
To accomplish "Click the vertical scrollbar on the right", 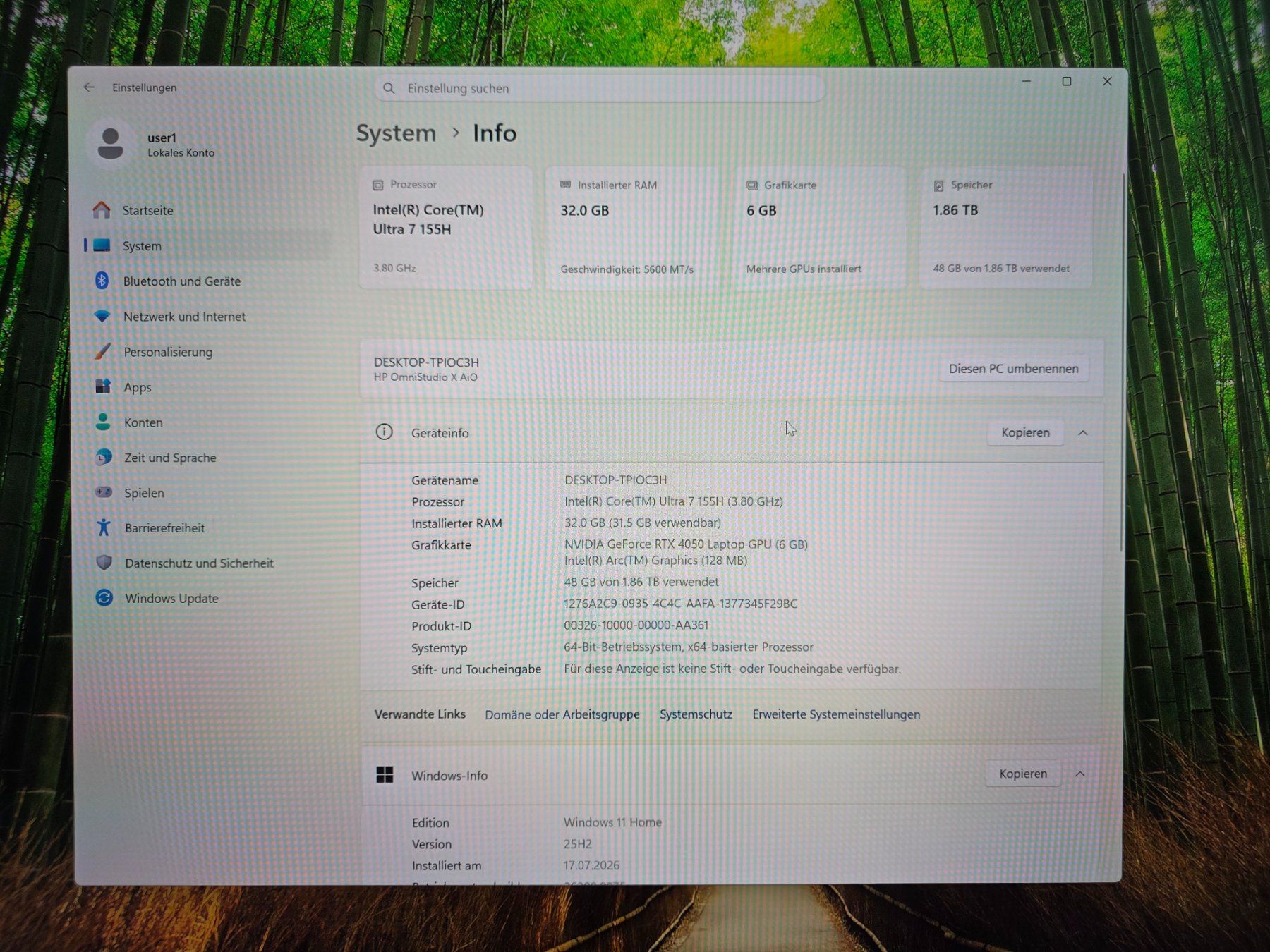I will pyautogui.click(x=1123, y=363).
